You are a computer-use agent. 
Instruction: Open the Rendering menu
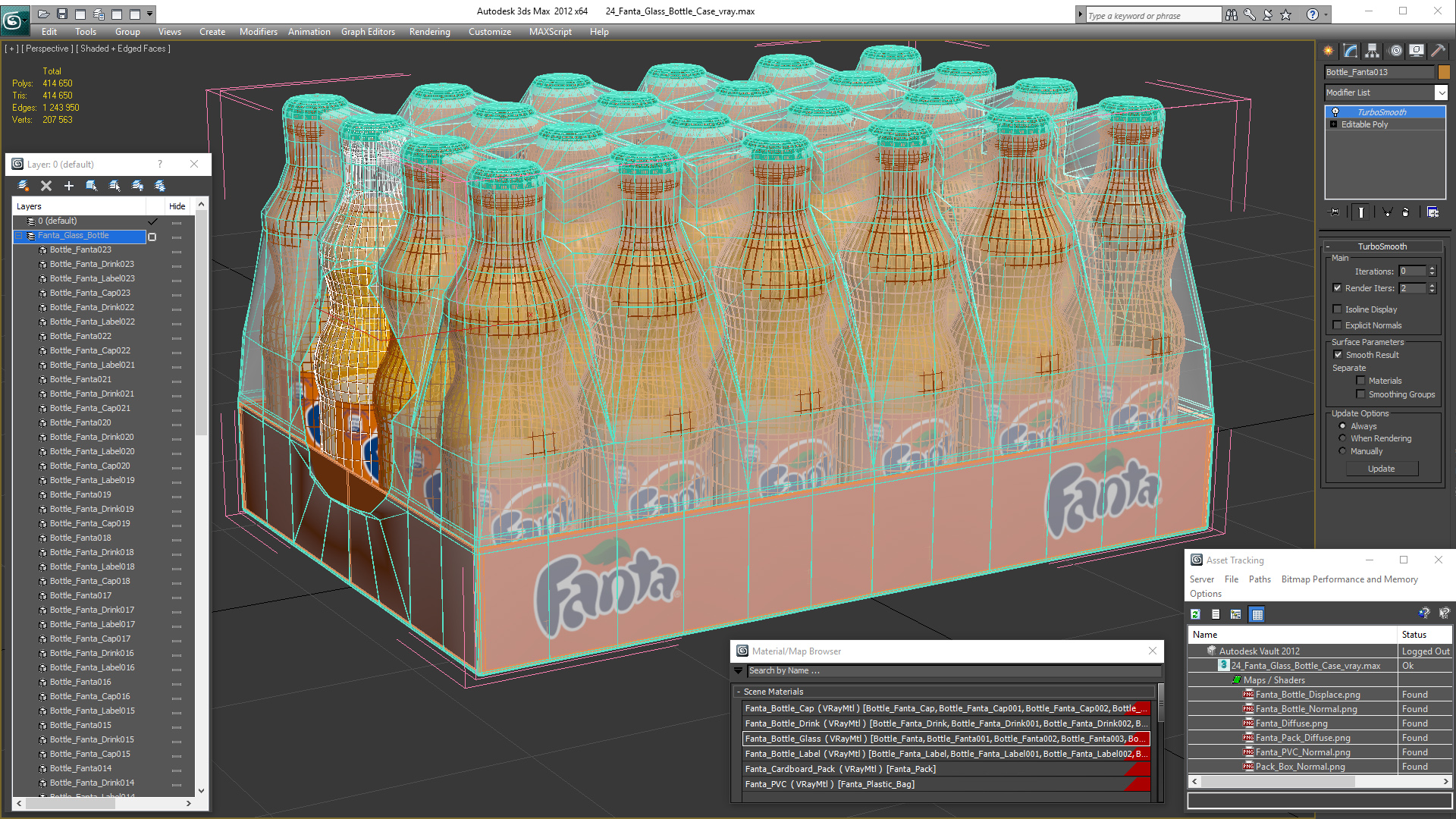coord(430,32)
